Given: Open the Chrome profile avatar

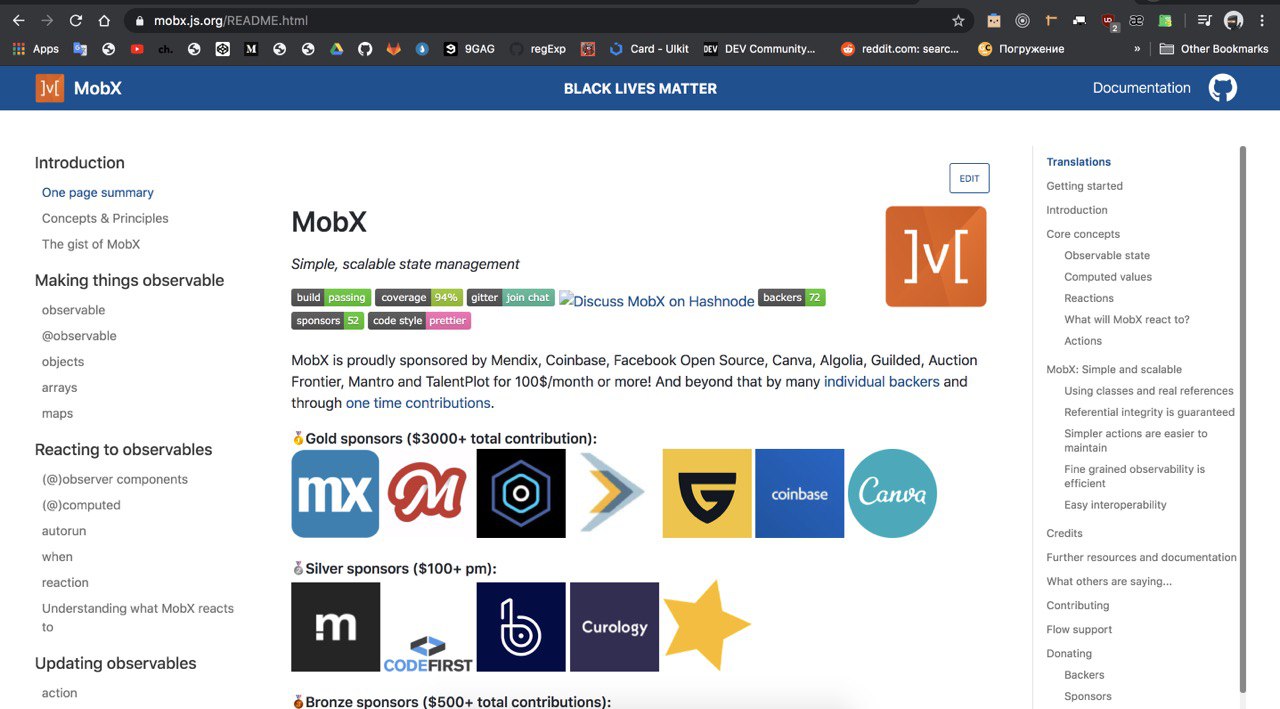Looking at the screenshot, I should click(1234, 20).
